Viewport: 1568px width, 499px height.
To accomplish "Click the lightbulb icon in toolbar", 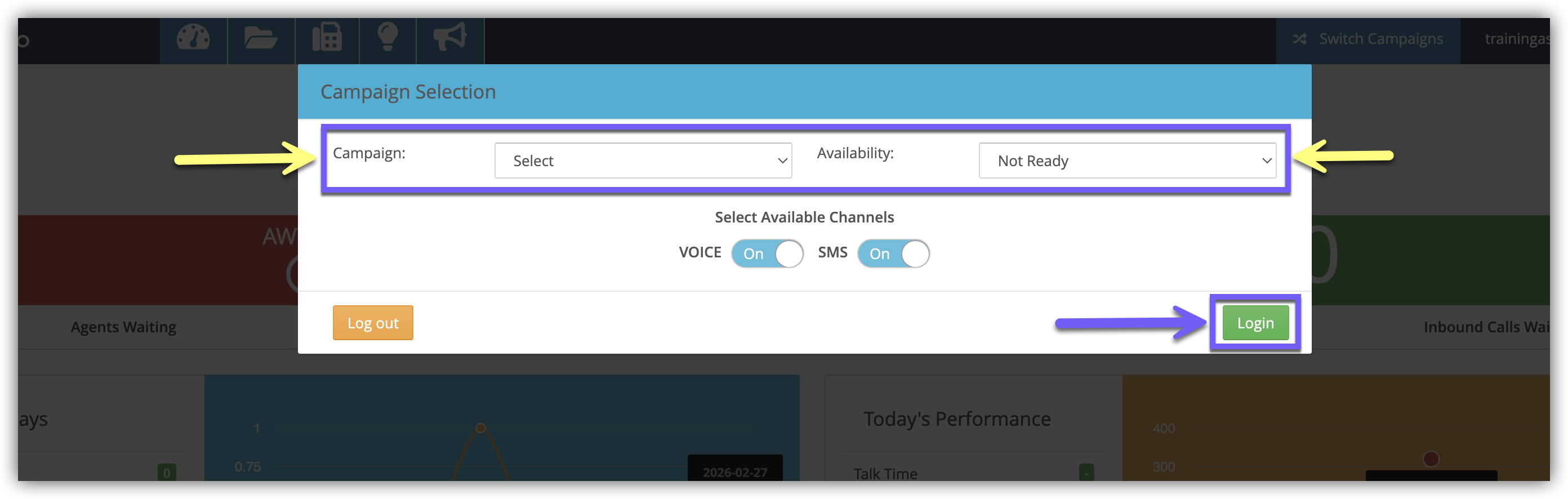I will click(387, 38).
